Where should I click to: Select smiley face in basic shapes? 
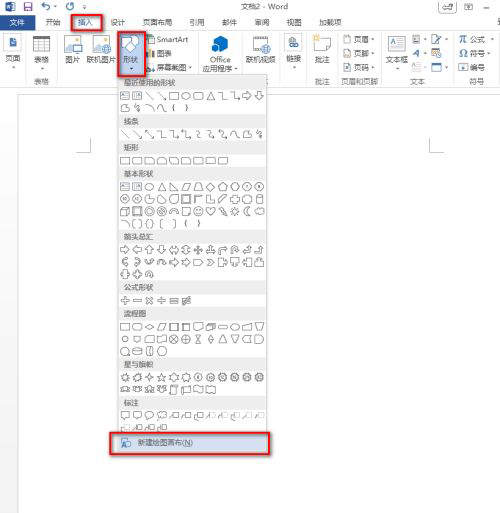pyautogui.click(x=198, y=211)
